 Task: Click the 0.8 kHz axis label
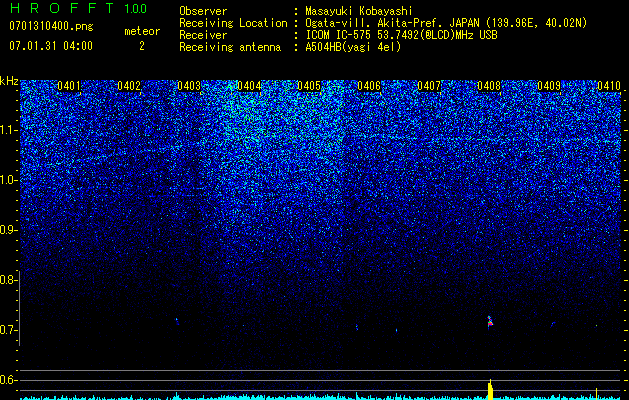[x=9, y=280]
